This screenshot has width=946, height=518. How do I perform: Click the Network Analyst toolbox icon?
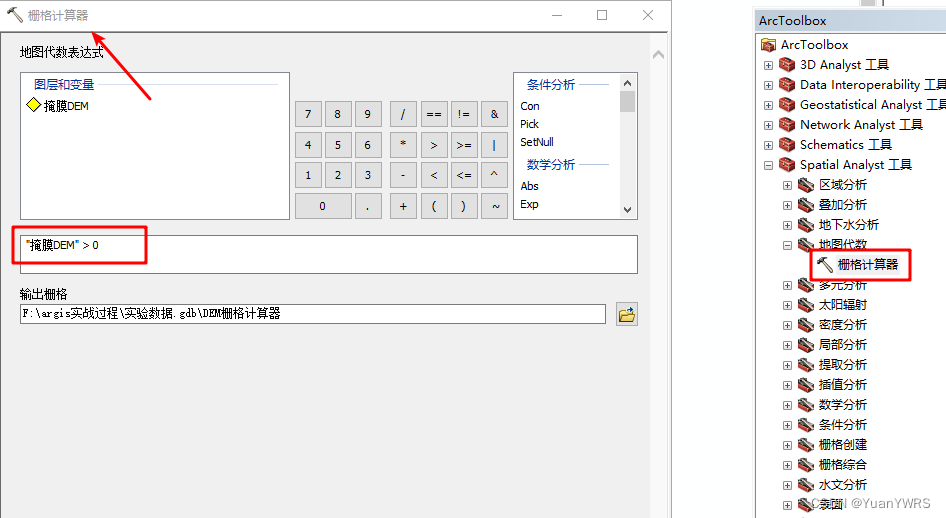pyautogui.click(x=787, y=124)
